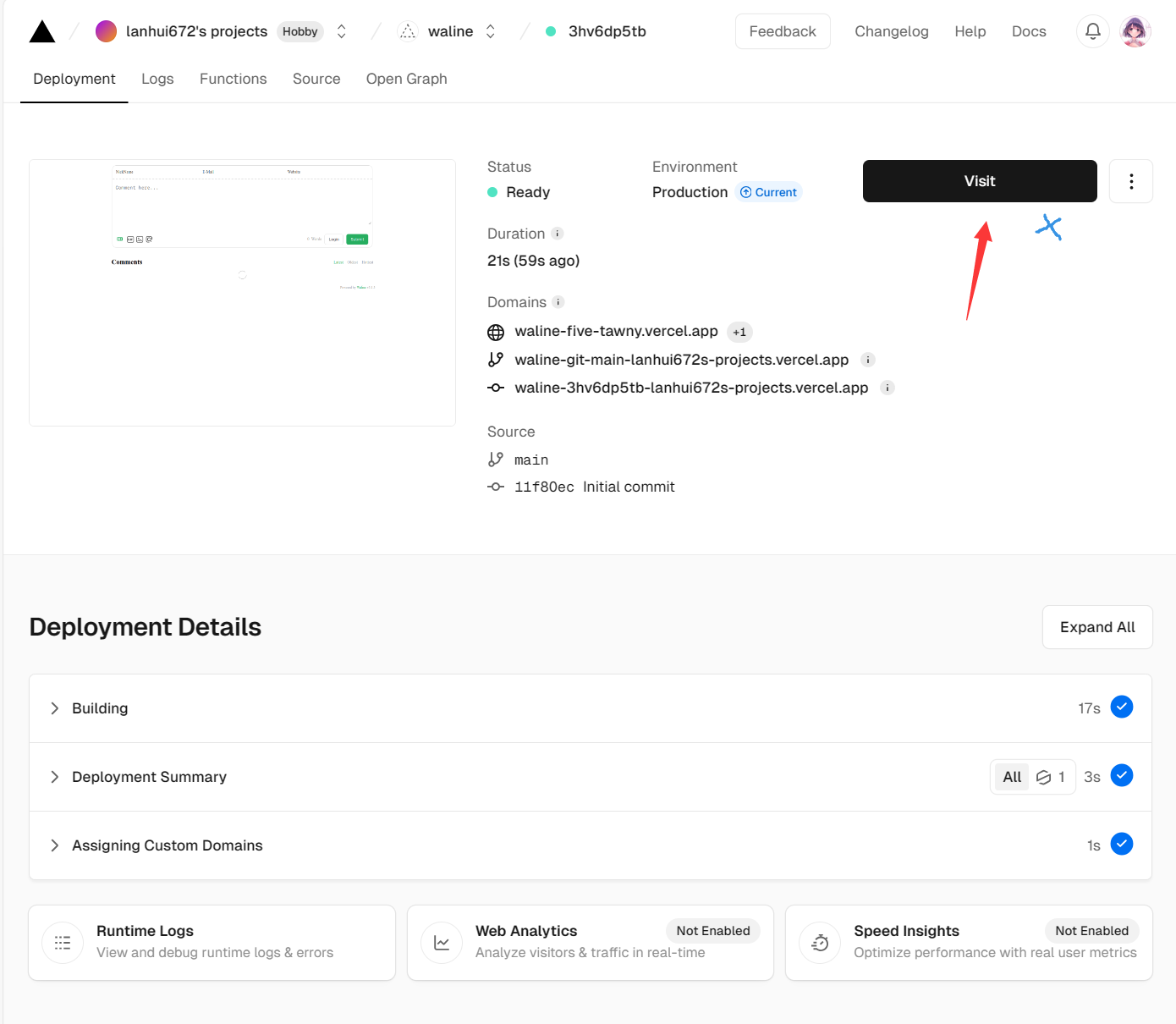Screen dimensions: 1176x1024
Task: Switch to the Logs tab
Action: coord(157,79)
